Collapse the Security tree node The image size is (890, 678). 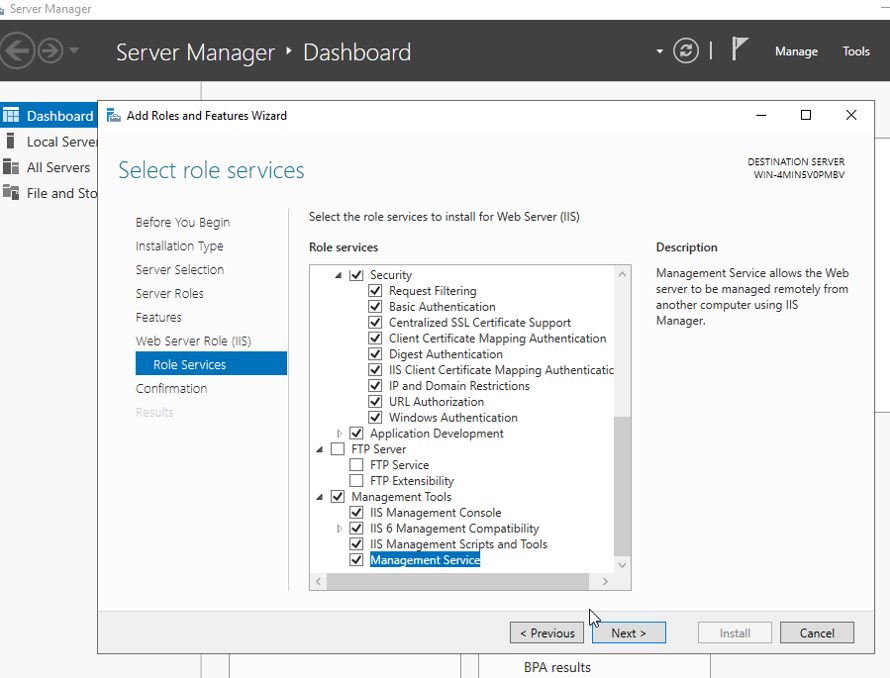[338, 275]
